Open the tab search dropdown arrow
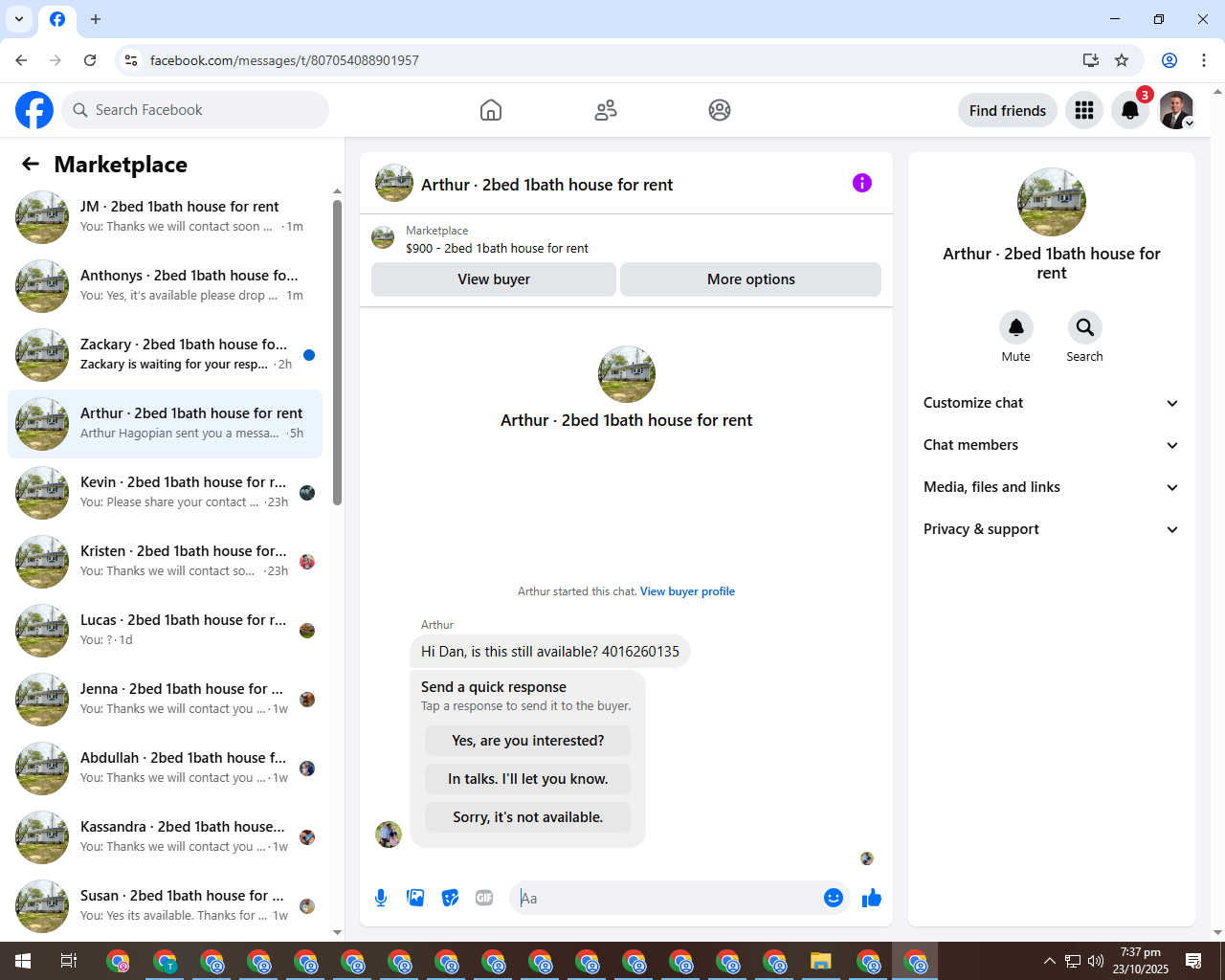The image size is (1225, 980). pyautogui.click(x=19, y=19)
